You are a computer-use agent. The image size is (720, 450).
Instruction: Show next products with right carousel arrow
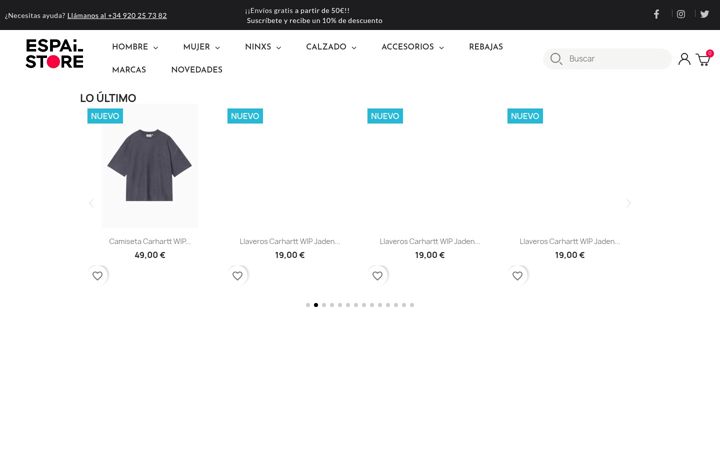(x=629, y=203)
